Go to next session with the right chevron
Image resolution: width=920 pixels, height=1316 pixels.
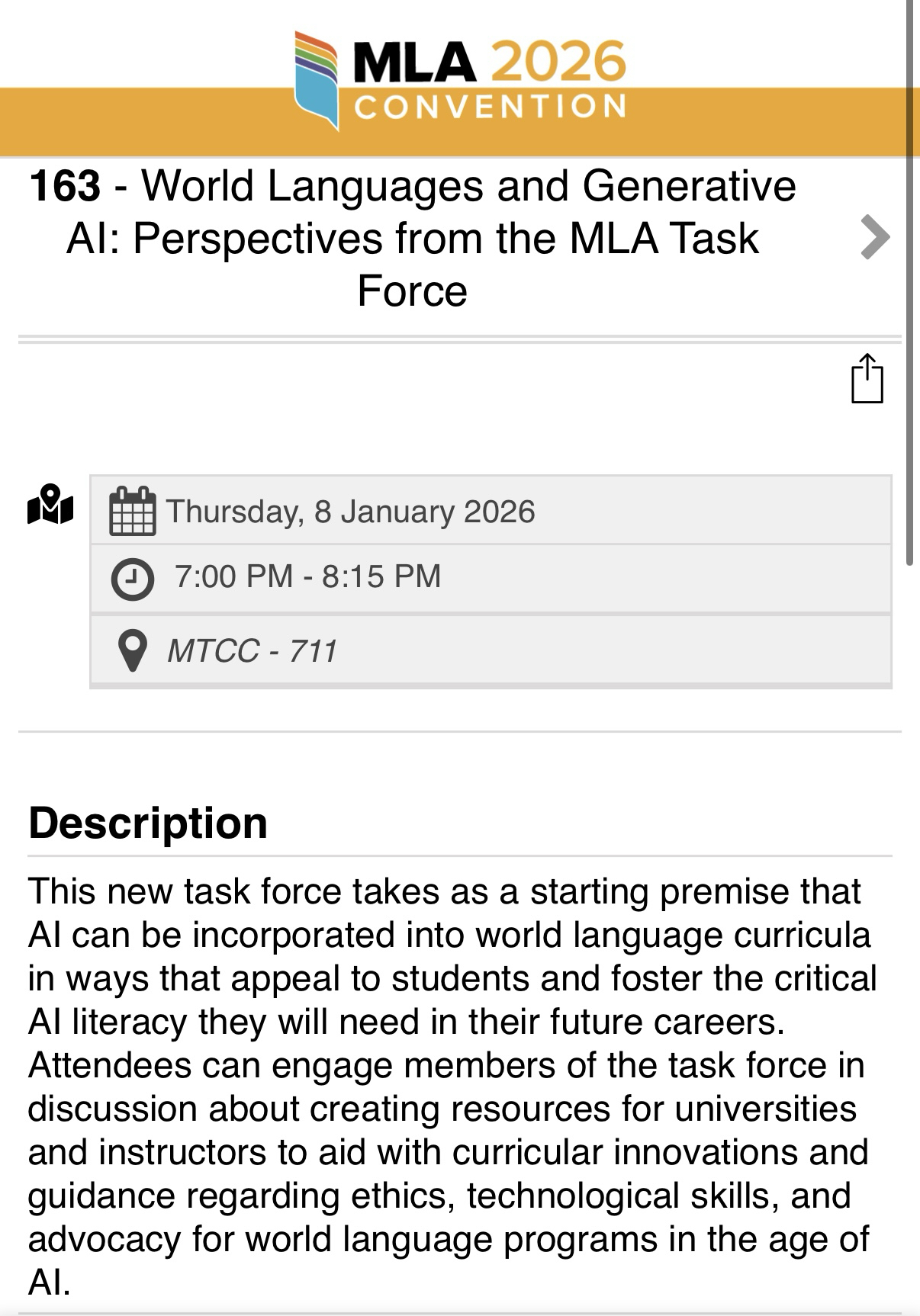coord(874,238)
